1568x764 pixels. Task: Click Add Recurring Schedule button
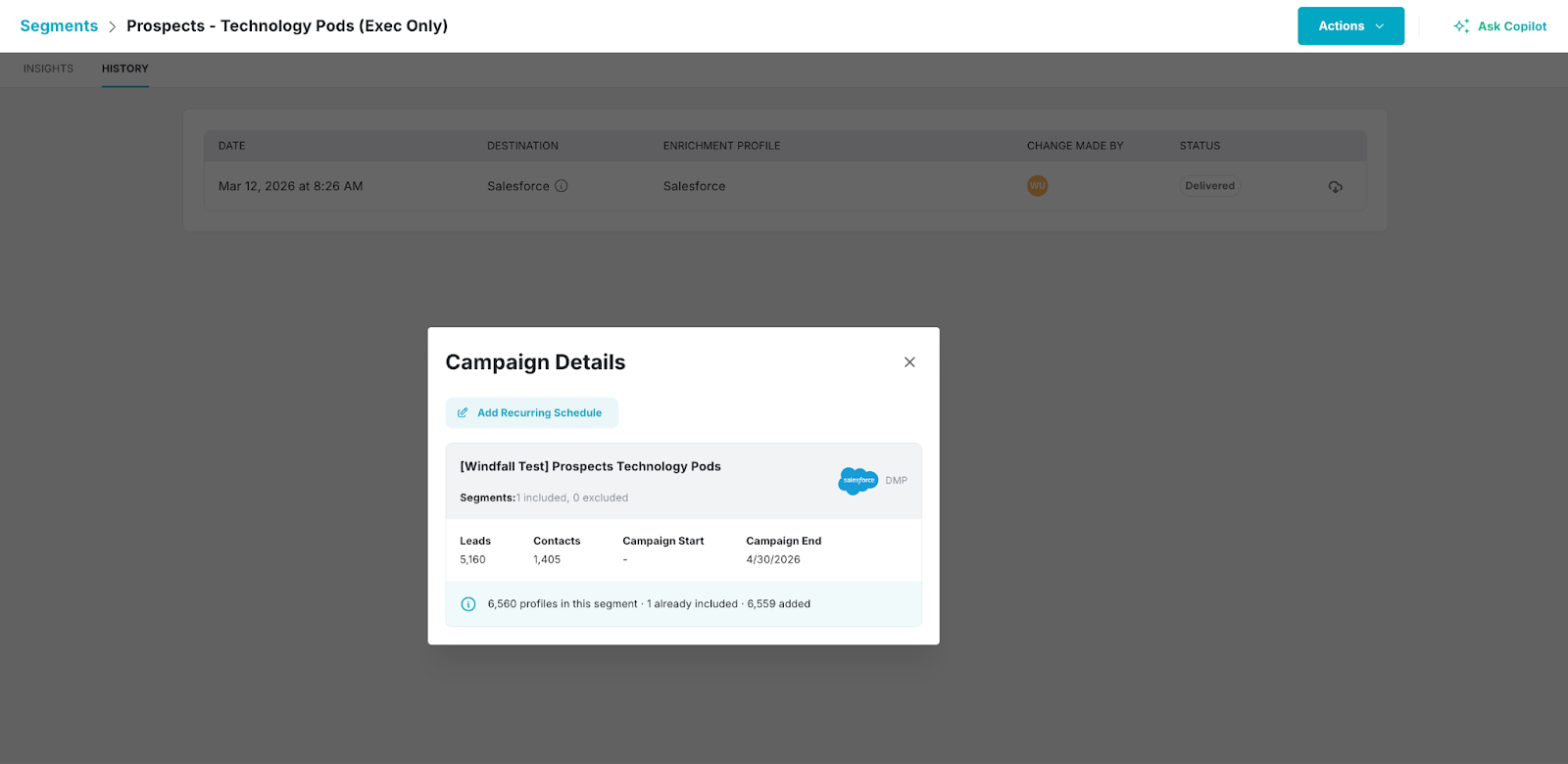click(x=531, y=413)
